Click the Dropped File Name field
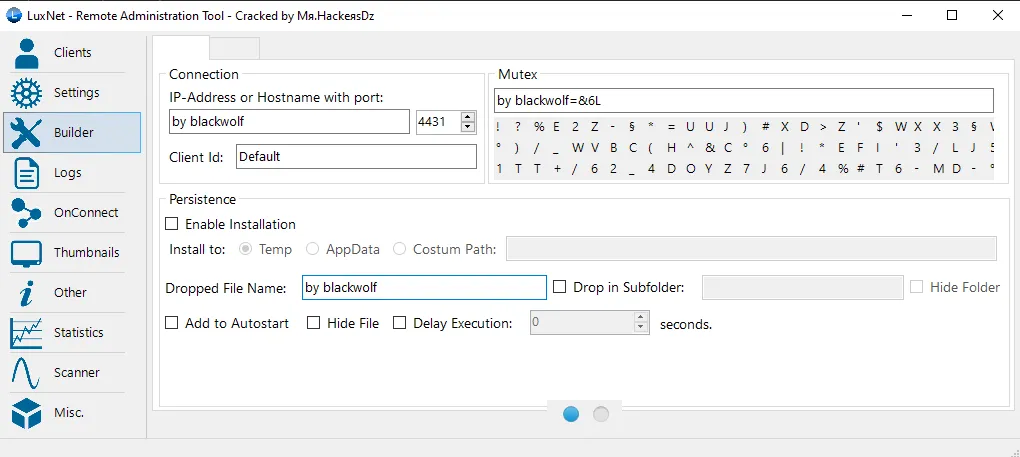This screenshot has height=457, width=1020. [x=424, y=287]
